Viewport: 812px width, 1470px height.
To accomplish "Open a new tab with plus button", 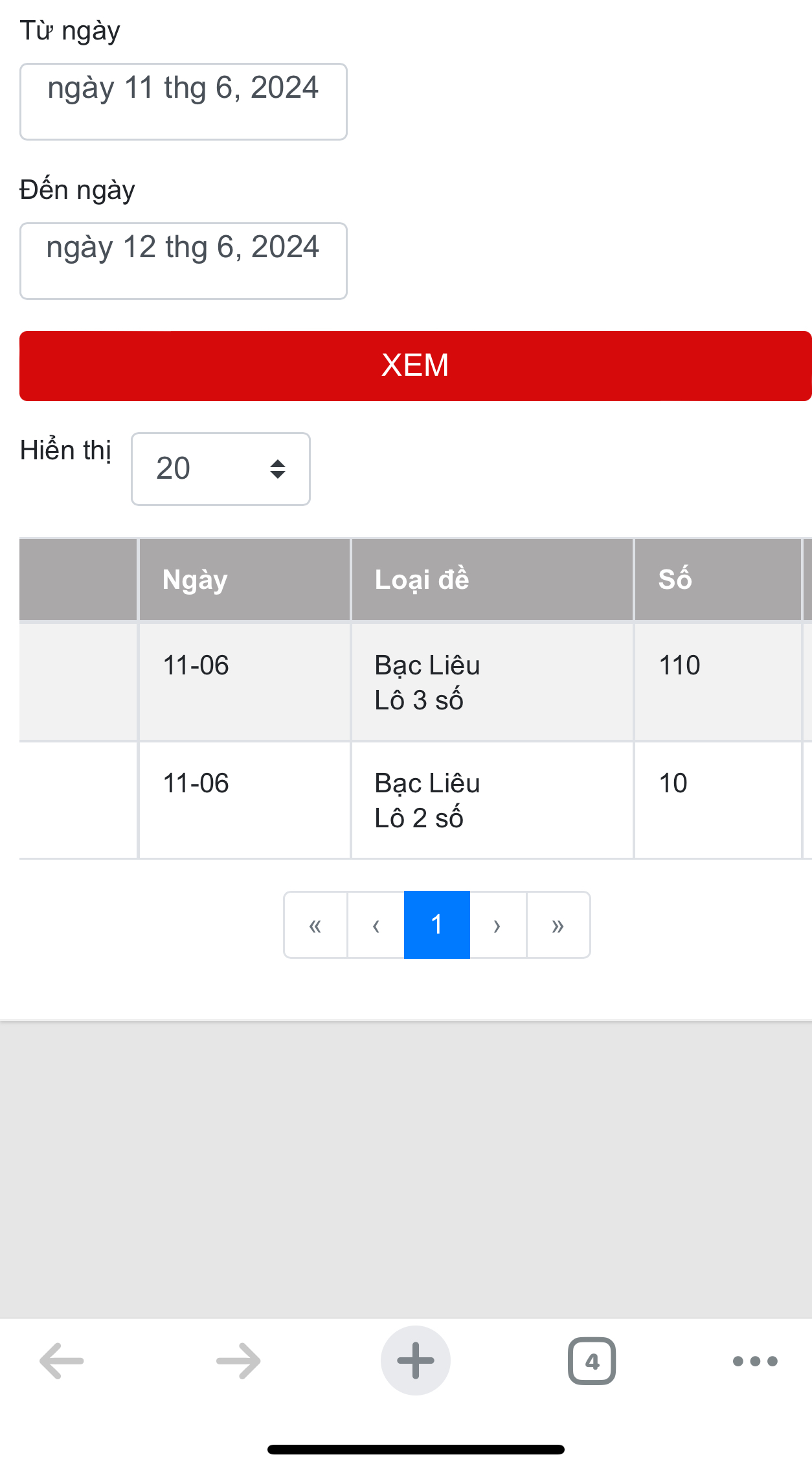I will [x=415, y=1361].
